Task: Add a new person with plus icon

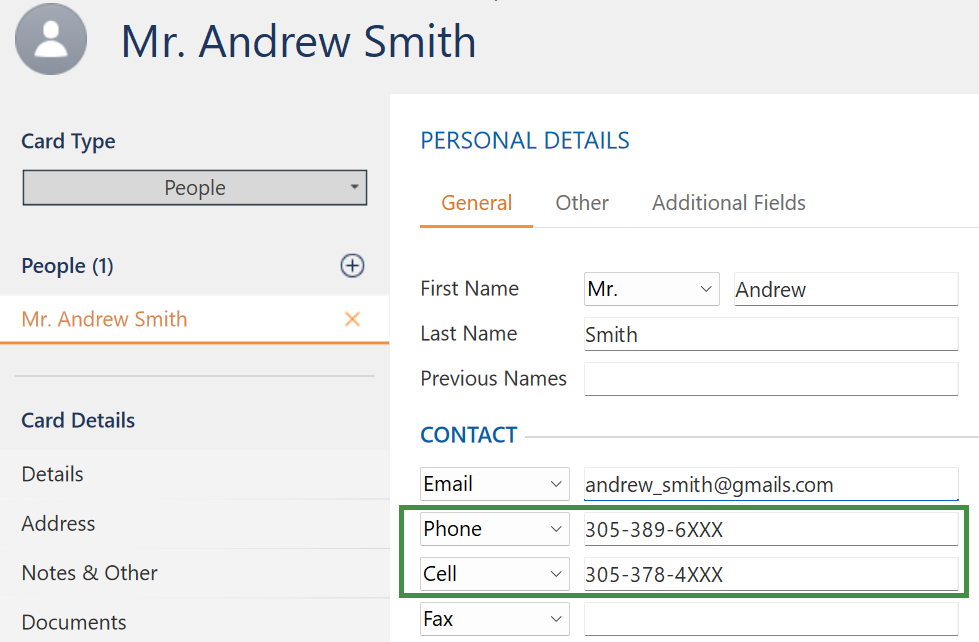Action: pyautogui.click(x=352, y=266)
